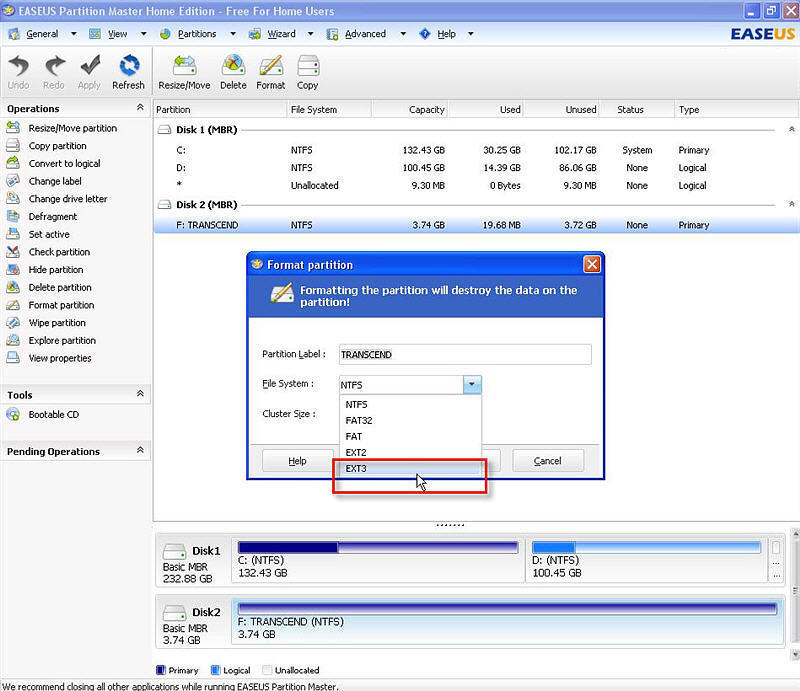
Task: Collapse the Pending Operations panel
Action: pyautogui.click(x=140, y=450)
